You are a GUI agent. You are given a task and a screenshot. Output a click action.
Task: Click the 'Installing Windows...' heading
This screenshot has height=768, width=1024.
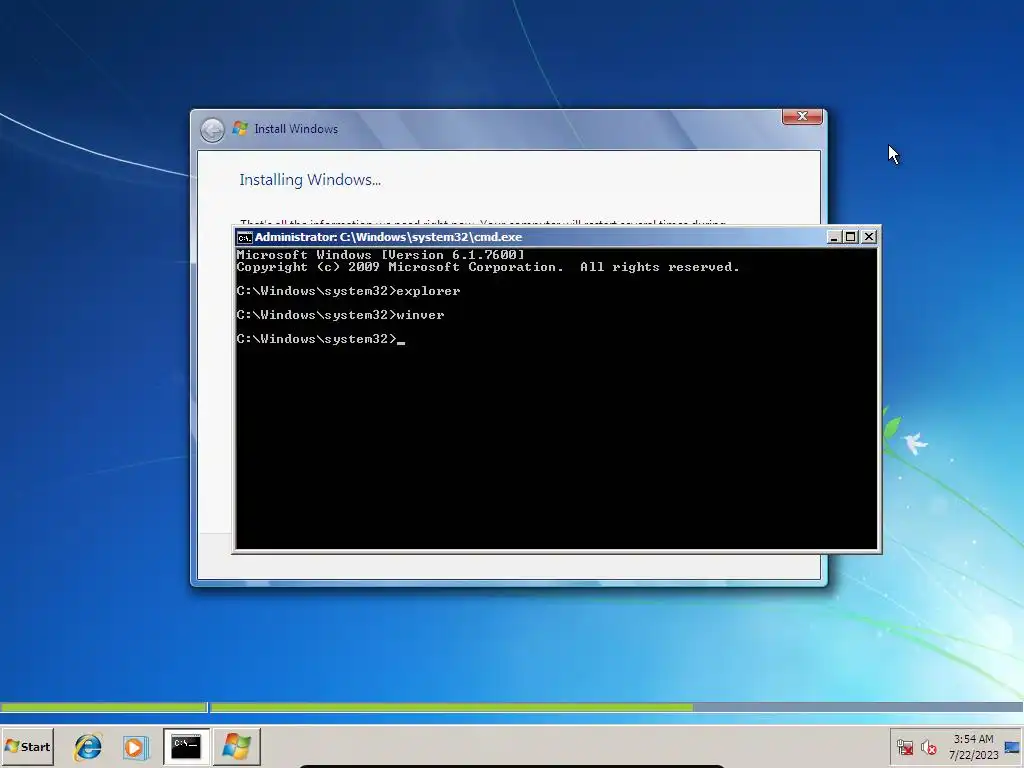coord(310,180)
